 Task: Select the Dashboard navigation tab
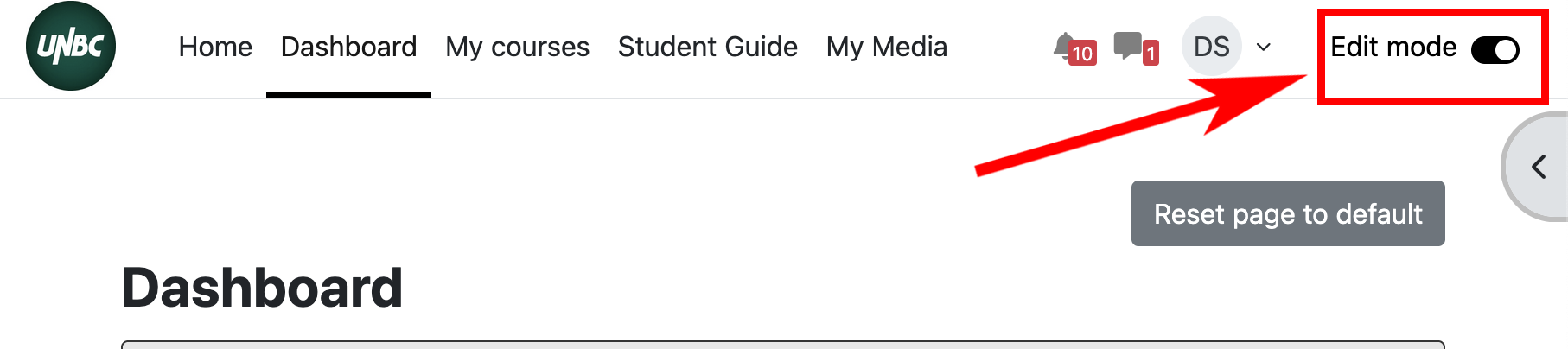[x=348, y=47]
